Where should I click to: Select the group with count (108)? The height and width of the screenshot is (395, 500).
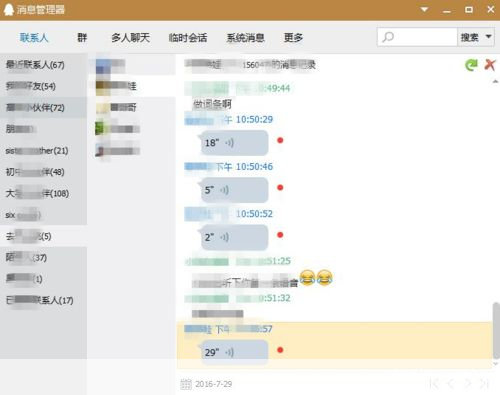(x=43, y=193)
